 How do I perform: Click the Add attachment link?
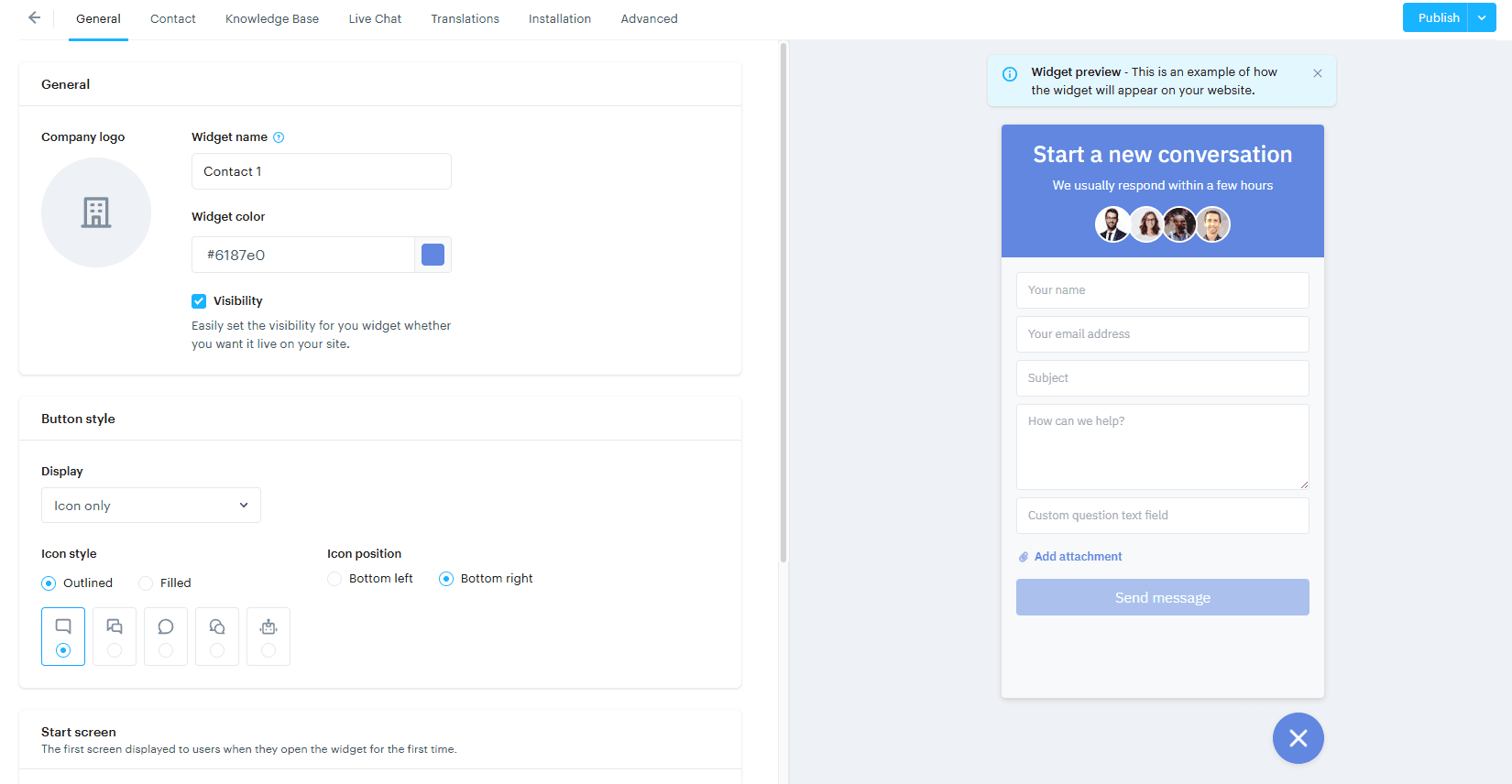pyautogui.click(x=1078, y=557)
